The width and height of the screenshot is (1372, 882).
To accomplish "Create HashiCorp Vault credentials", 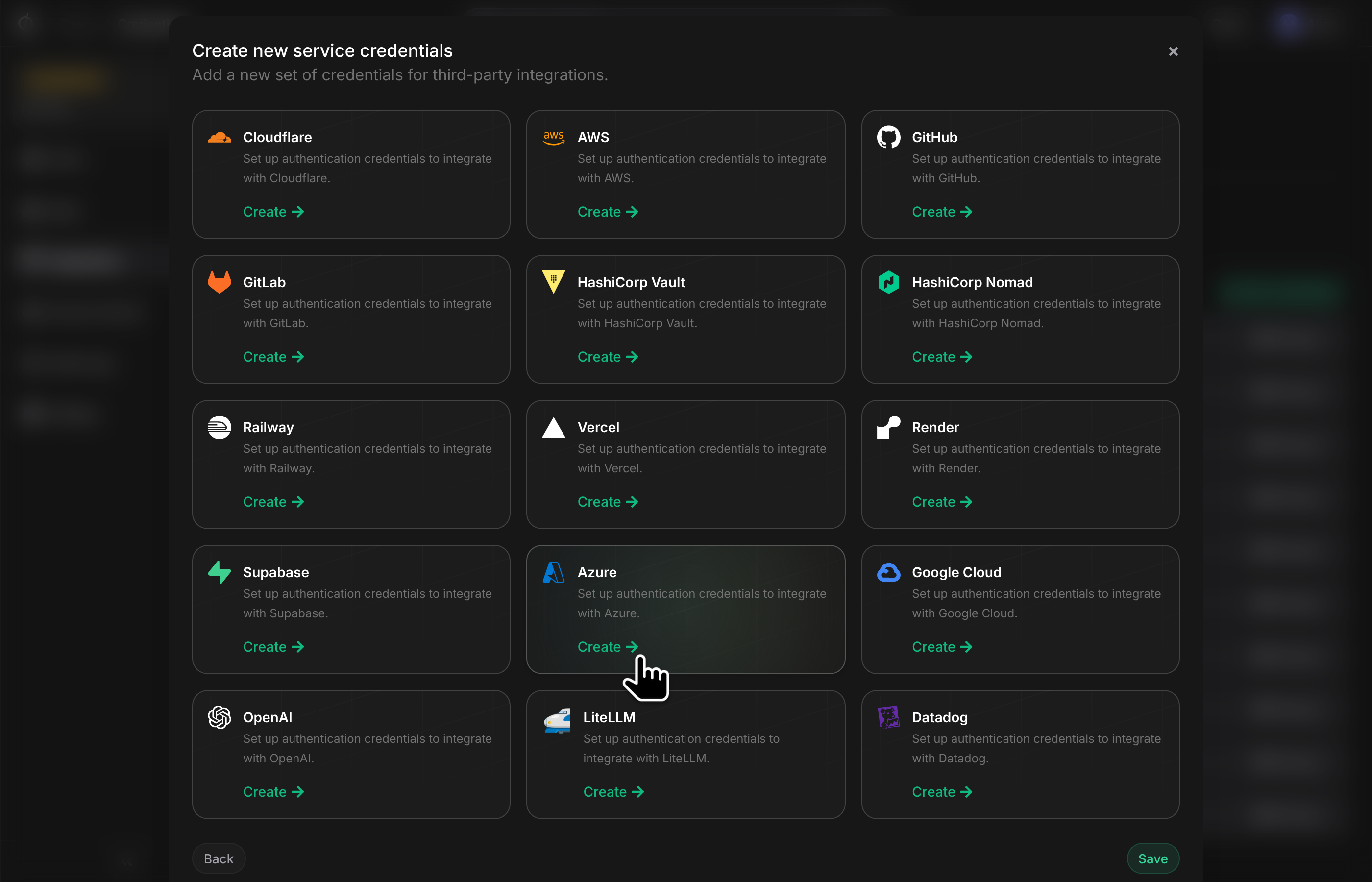I will pyautogui.click(x=608, y=357).
